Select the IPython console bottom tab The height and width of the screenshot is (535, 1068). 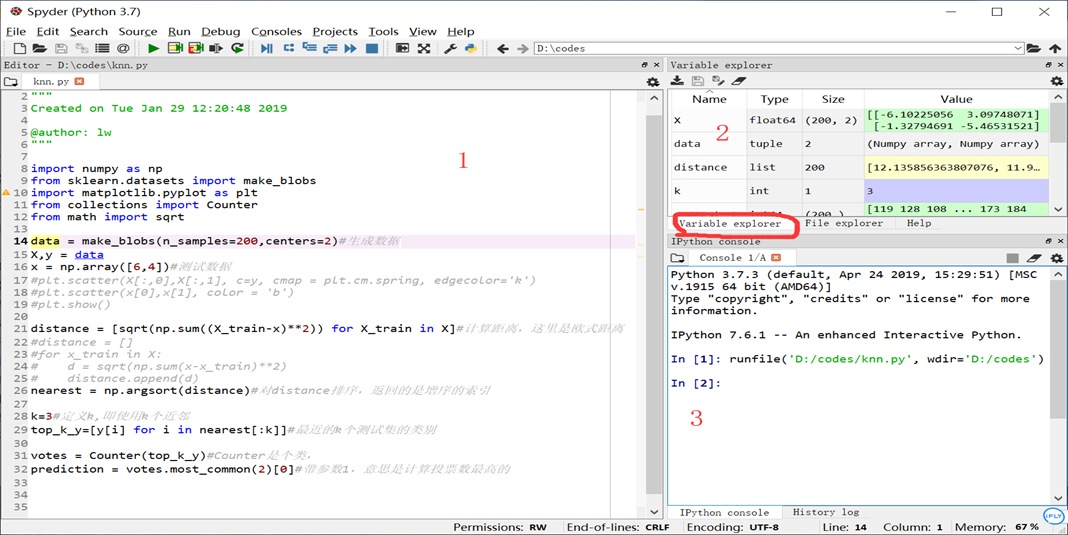724,513
